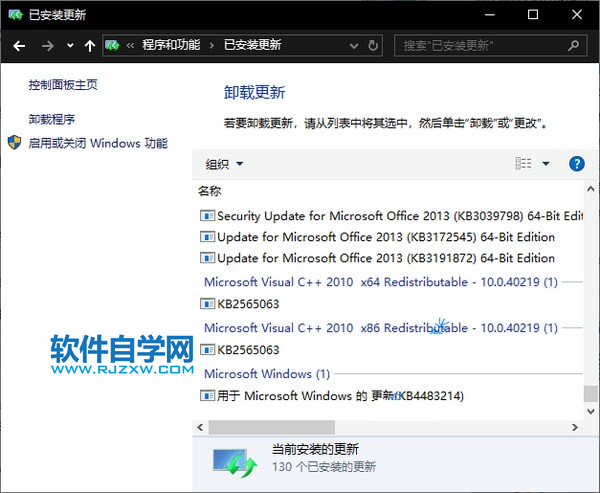Image resolution: width=600 pixels, height=493 pixels.
Task: Select the Windows update KB4483214 entry
Action: pyautogui.click(x=332, y=395)
